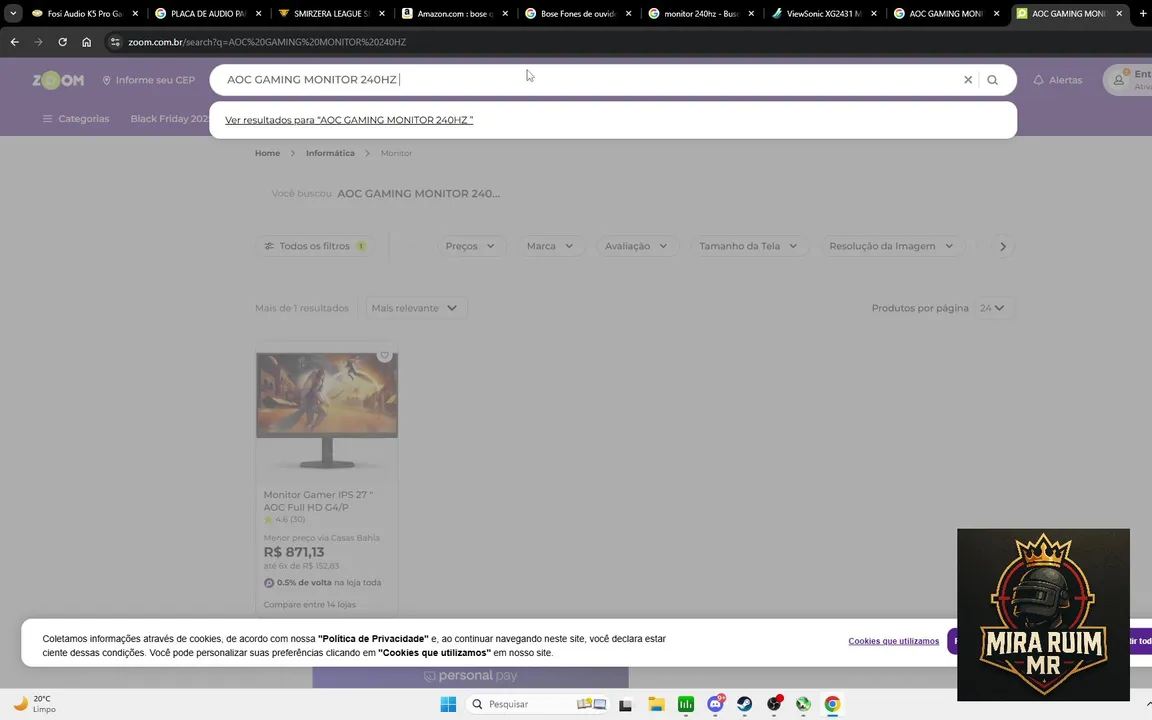
Task: Open the Entrar account button
Action: click(1129, 80)
